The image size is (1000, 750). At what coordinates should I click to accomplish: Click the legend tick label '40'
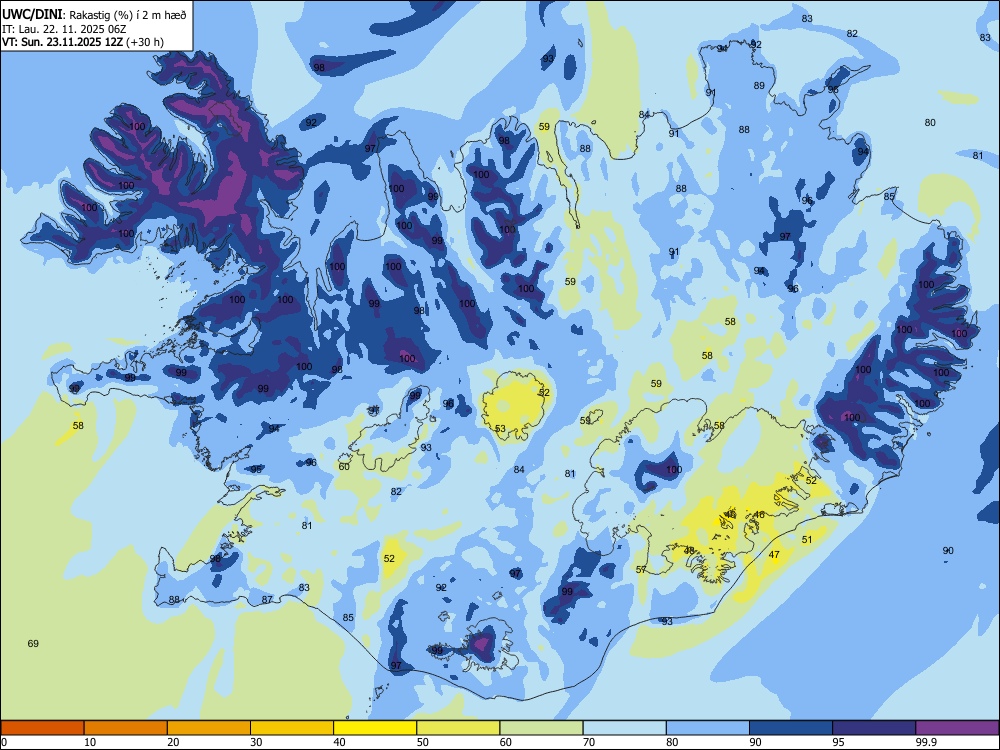click(340, 742)
